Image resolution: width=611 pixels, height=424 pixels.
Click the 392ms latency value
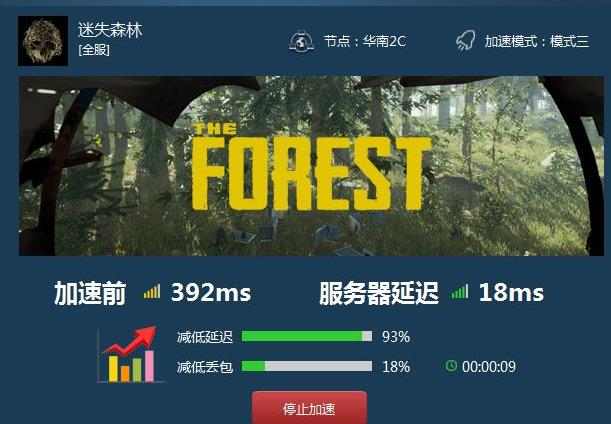(x=211, y=292)
